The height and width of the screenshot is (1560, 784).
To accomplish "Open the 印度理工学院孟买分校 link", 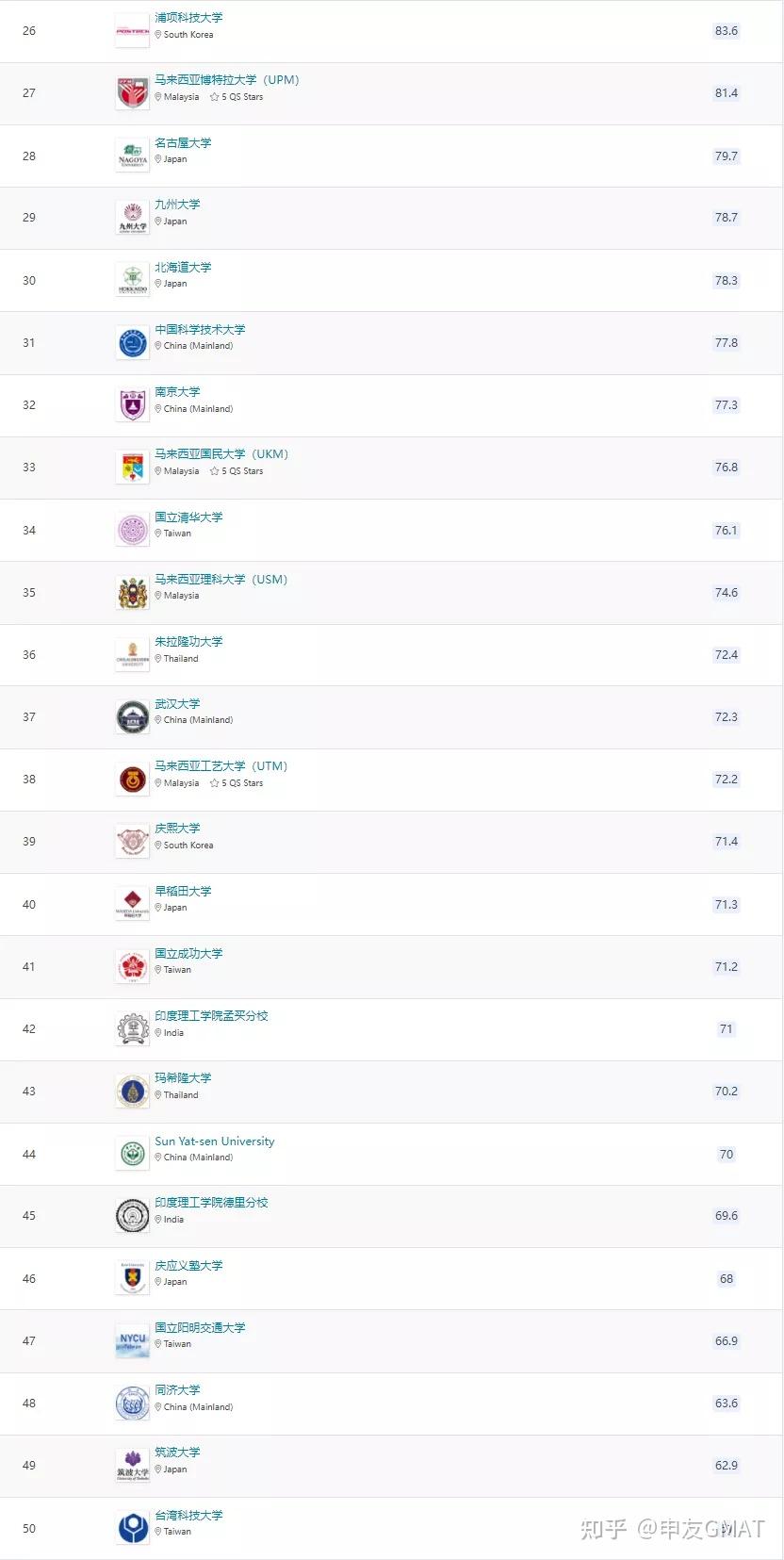I will (211, 1016).
